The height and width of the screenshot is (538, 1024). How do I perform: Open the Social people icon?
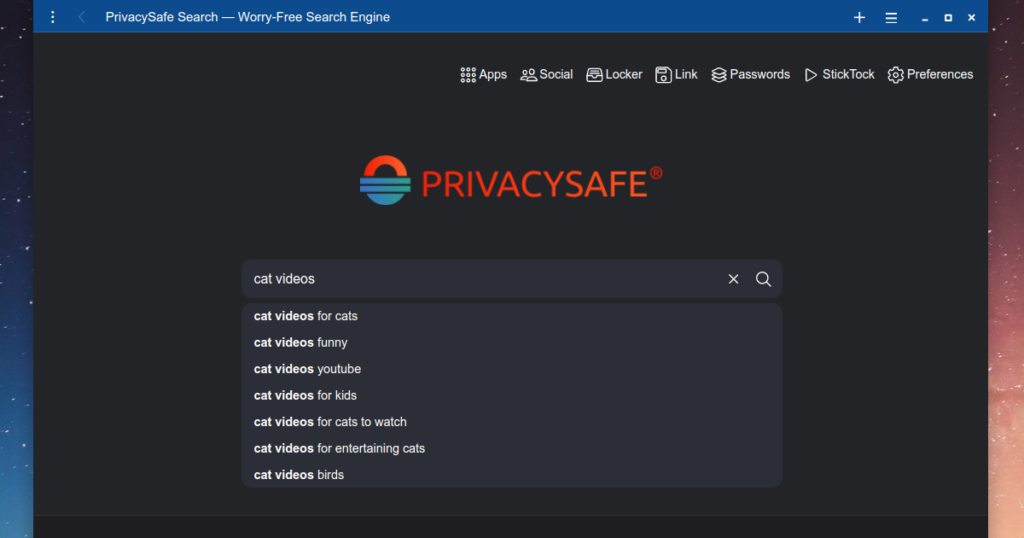[529, 75]
